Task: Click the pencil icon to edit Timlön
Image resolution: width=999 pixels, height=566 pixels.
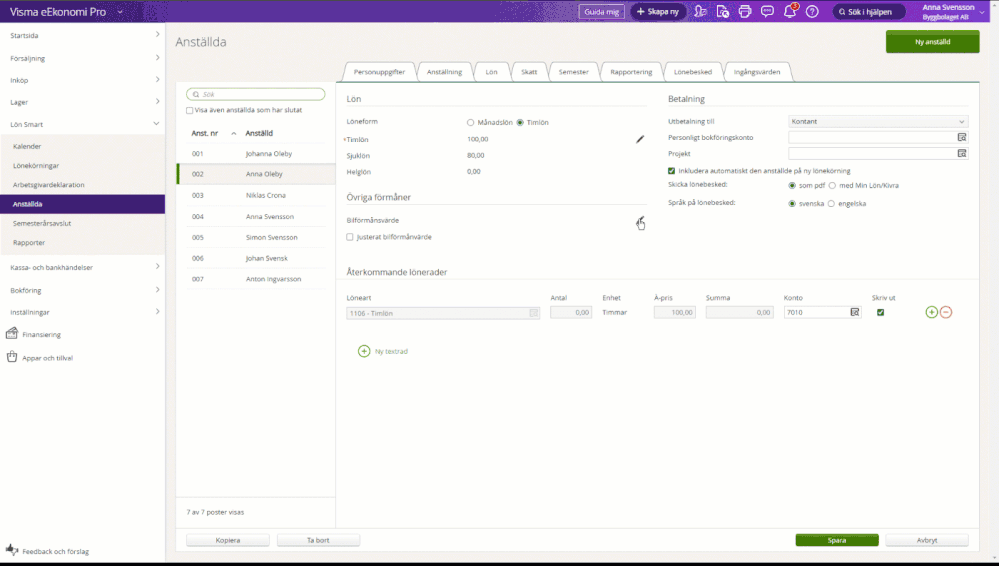Action: coord(640,139)
